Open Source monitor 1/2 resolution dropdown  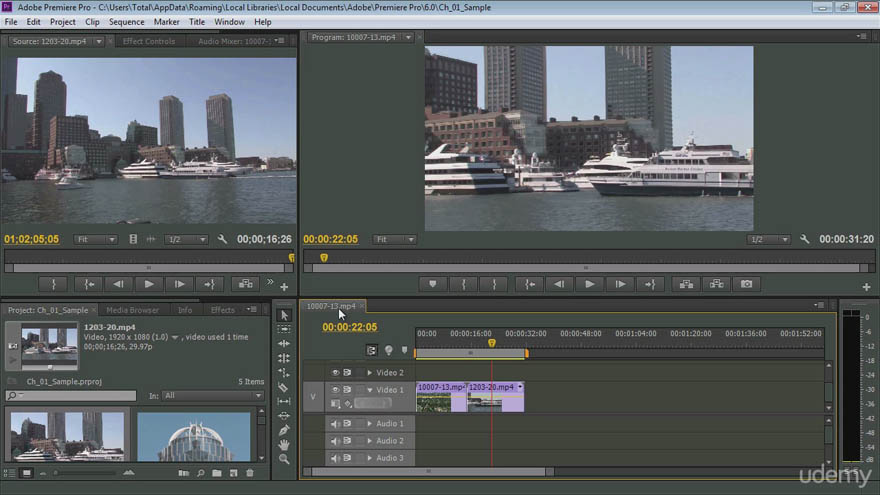tap(186, 239)
